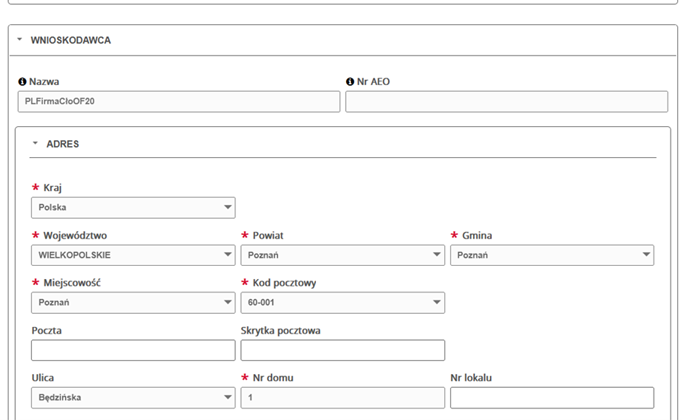682x420 pixels.
Task: Click into the empty Nr AEO field
Action: [x=507, y=102]
